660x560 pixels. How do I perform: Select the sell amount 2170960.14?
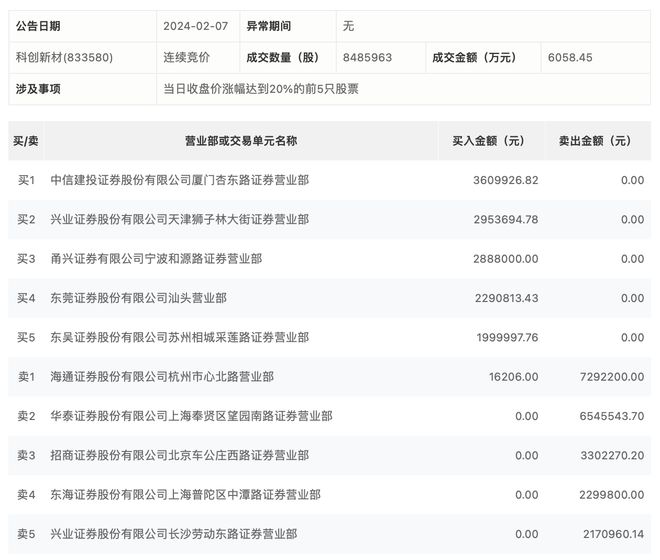click(614, 534)
